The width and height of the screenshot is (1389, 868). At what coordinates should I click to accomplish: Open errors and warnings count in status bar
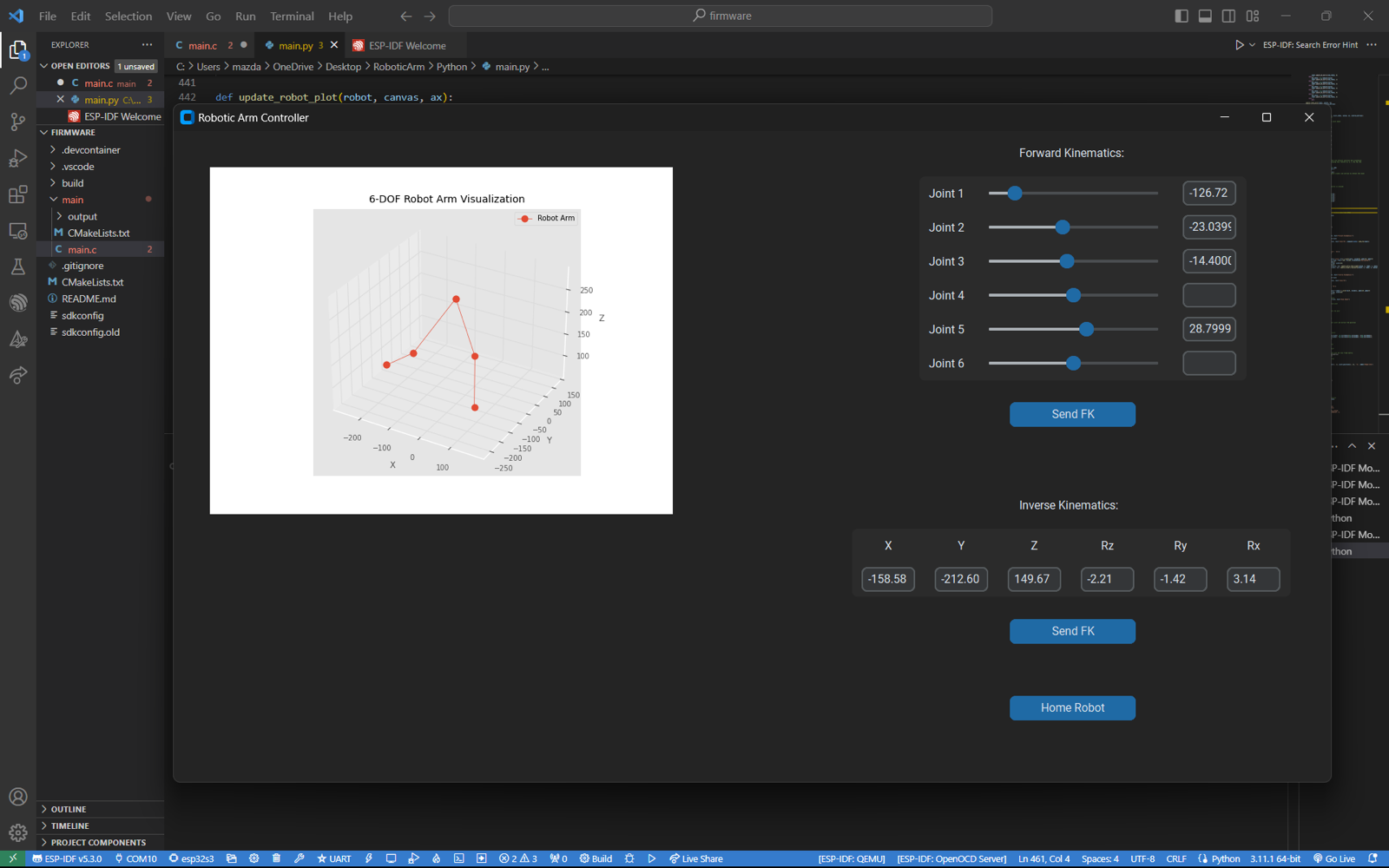[x=518, y=858]
